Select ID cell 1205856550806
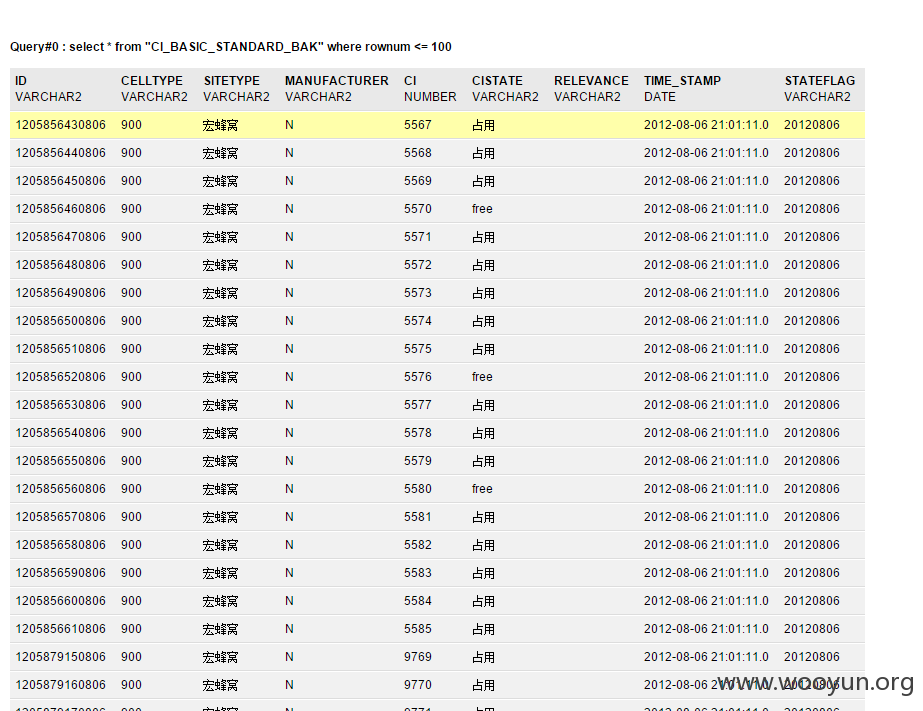The height and width of the screenshot is (711, 923). click(61, 461)
